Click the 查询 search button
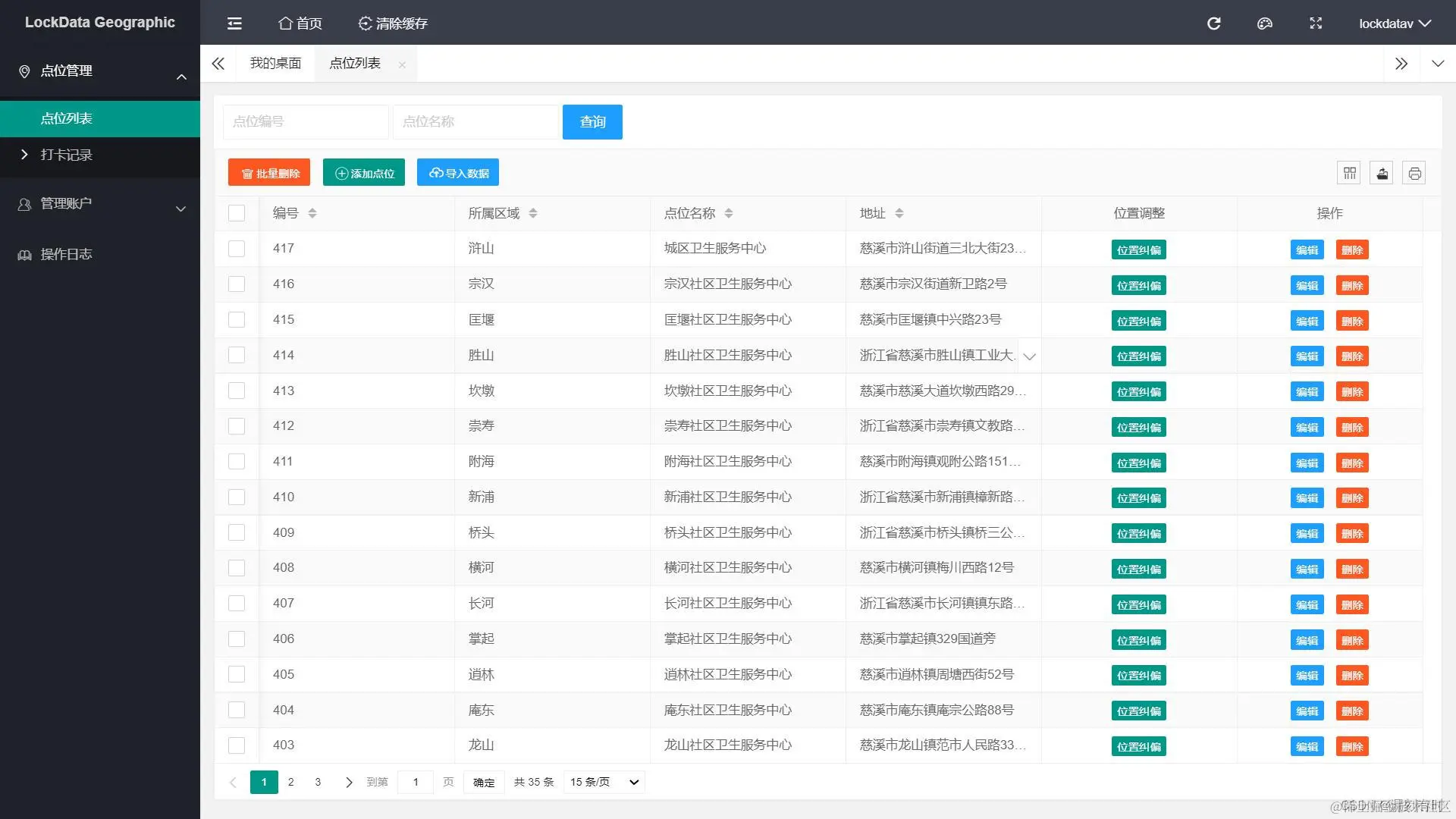The image size is (1456, 819). click(x=592, y=122)
